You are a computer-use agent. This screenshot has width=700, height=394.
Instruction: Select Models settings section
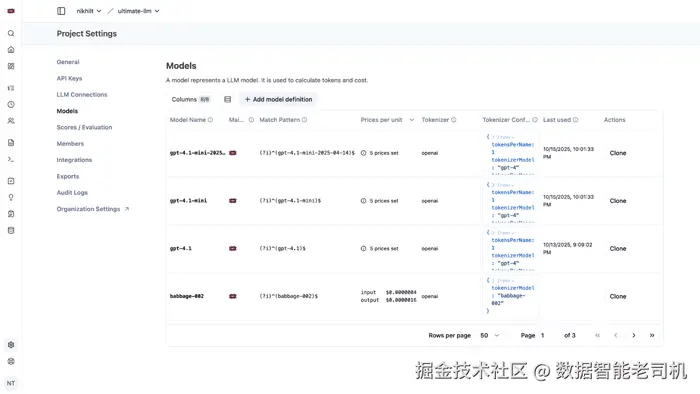(67, 111)
